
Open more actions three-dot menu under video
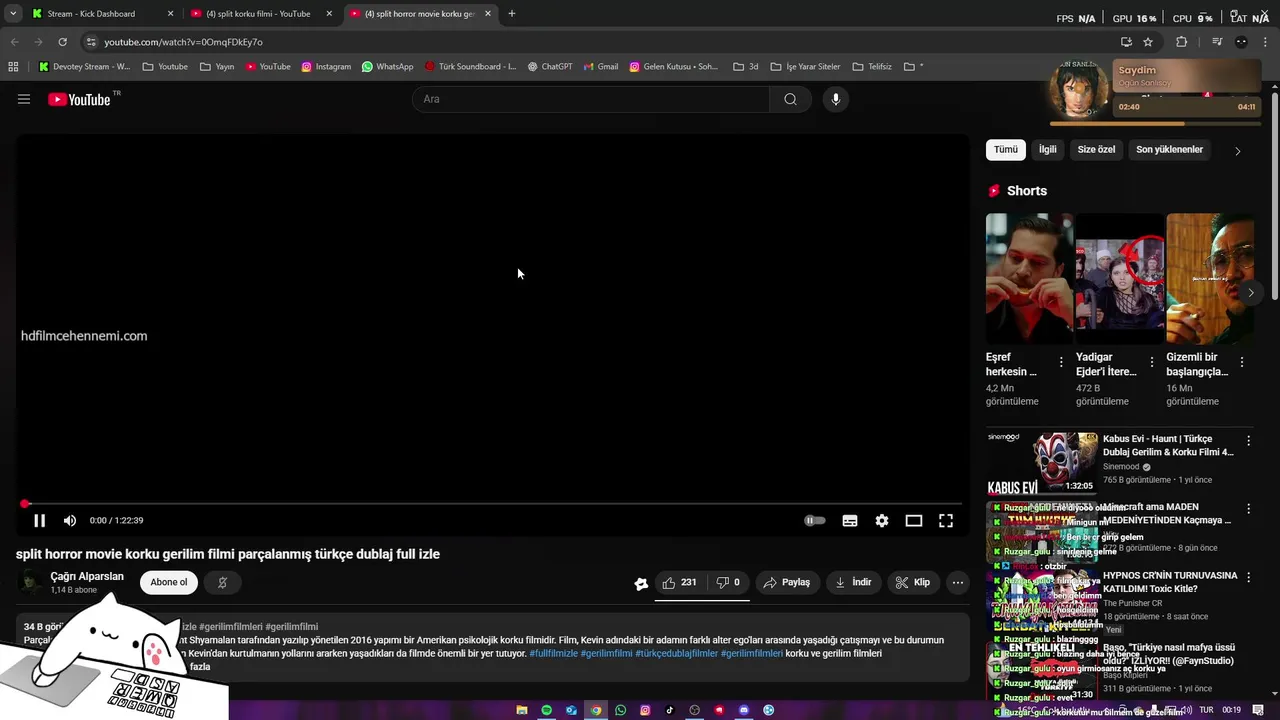958,582
